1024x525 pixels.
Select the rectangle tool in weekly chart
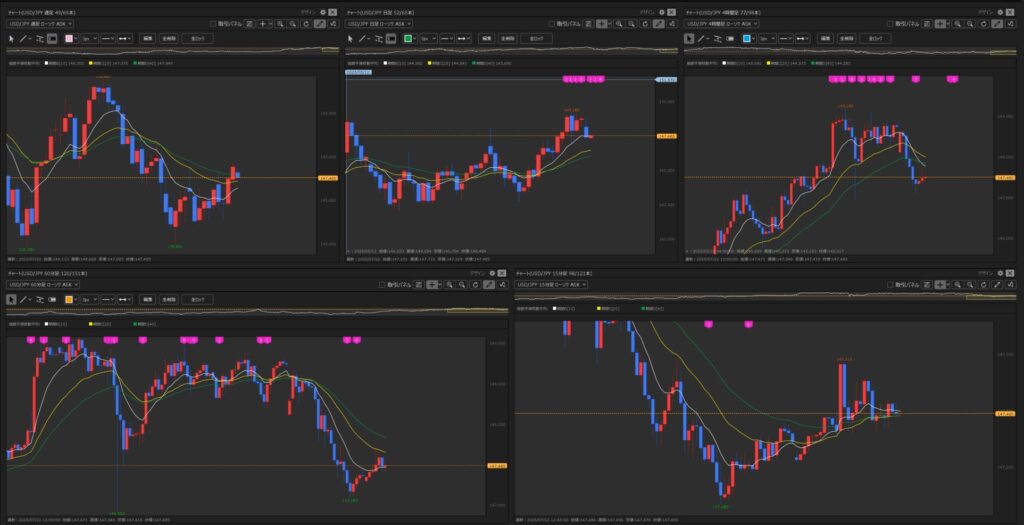[x=52, y=39]
